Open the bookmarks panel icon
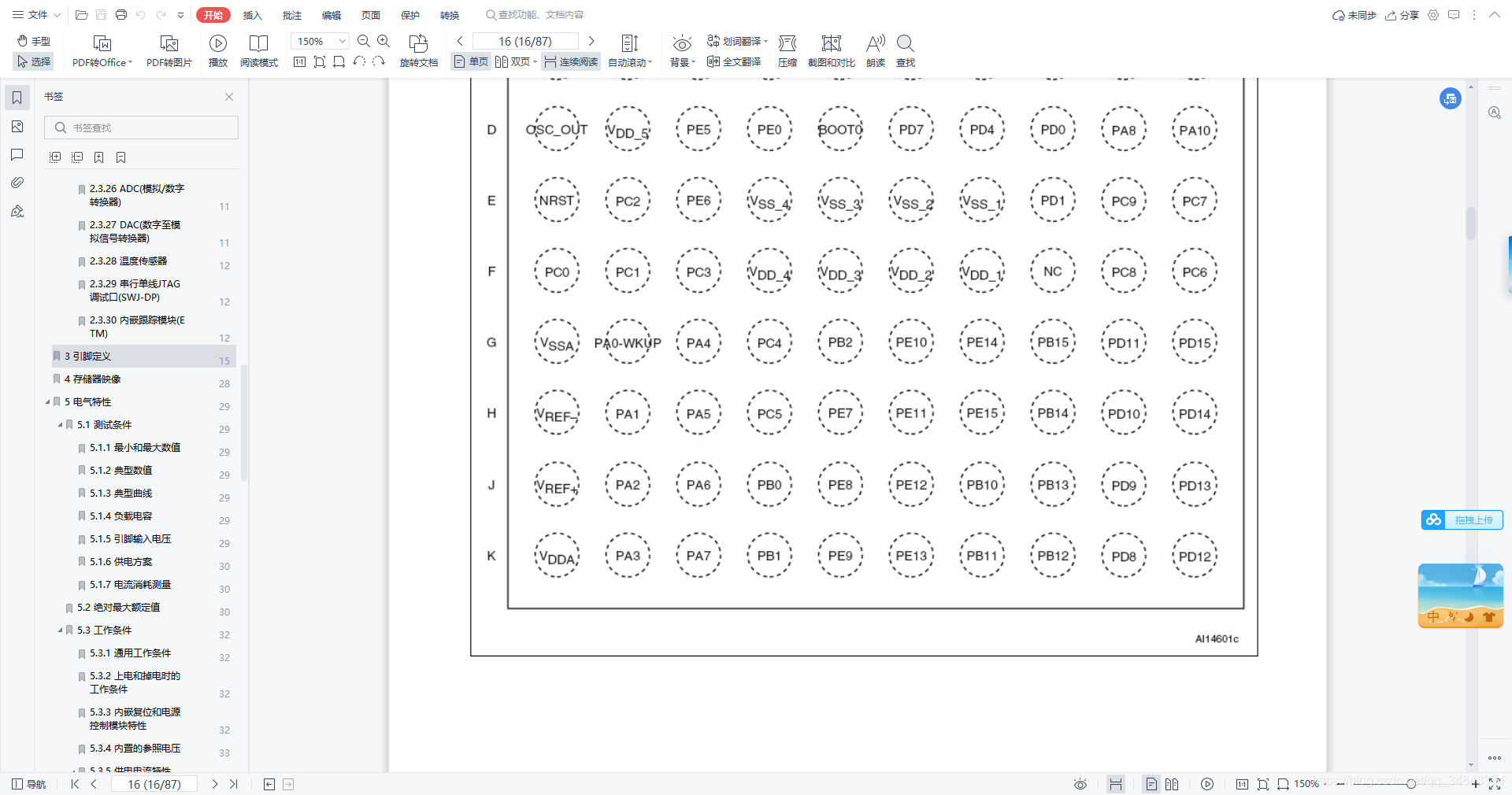 [17, 98]
